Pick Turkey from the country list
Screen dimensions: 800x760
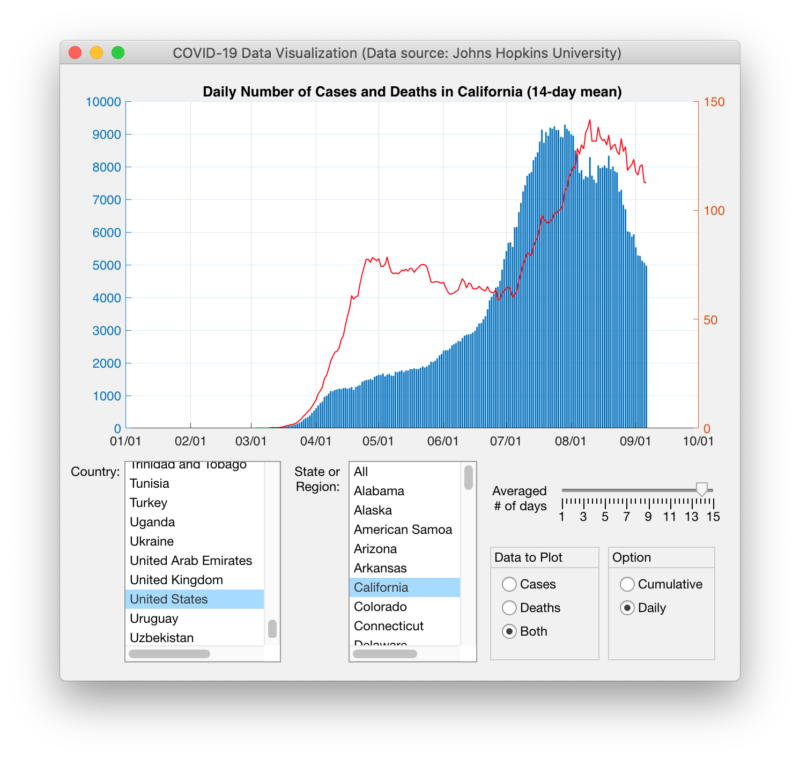pos(149,503)
